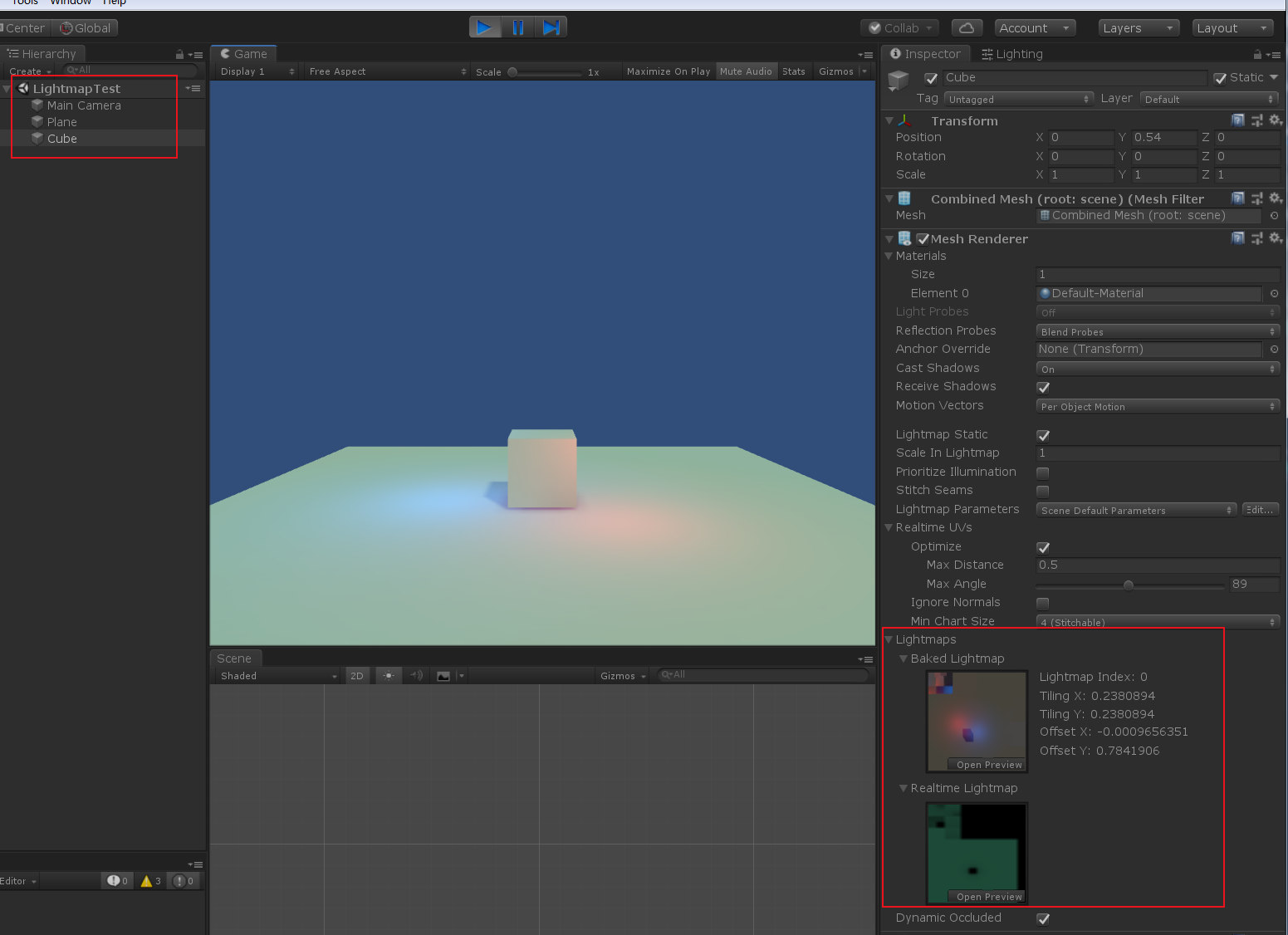
Task: Click the Step frame button
Action: [551, 27]
